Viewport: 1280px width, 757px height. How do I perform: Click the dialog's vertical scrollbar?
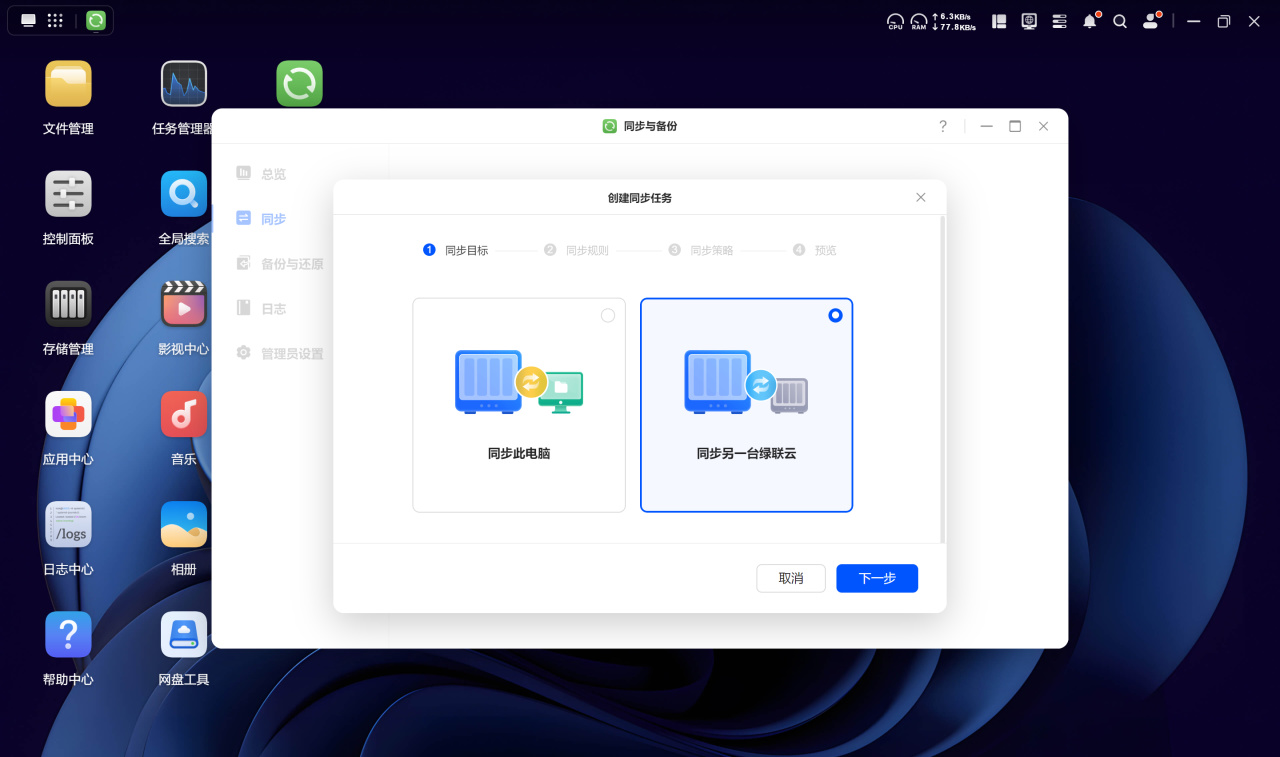coord(943,379)
